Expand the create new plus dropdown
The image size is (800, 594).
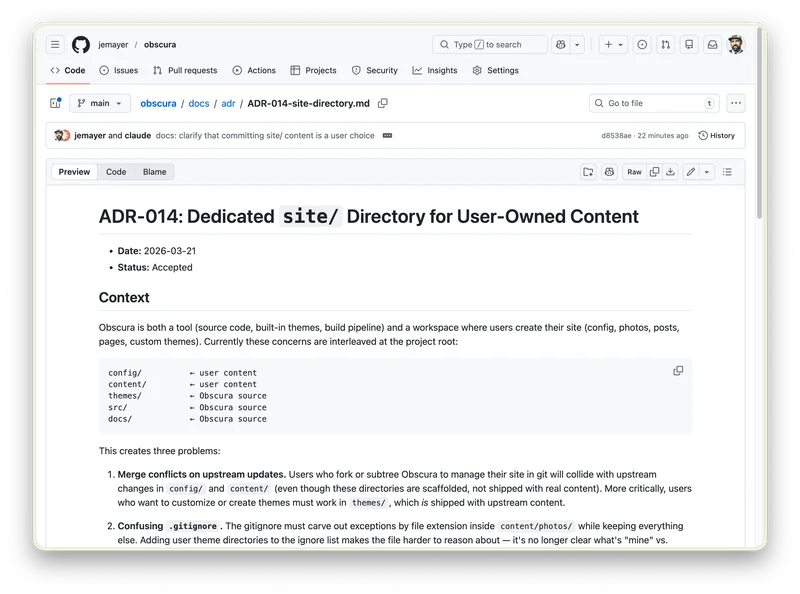coord(613,45)
